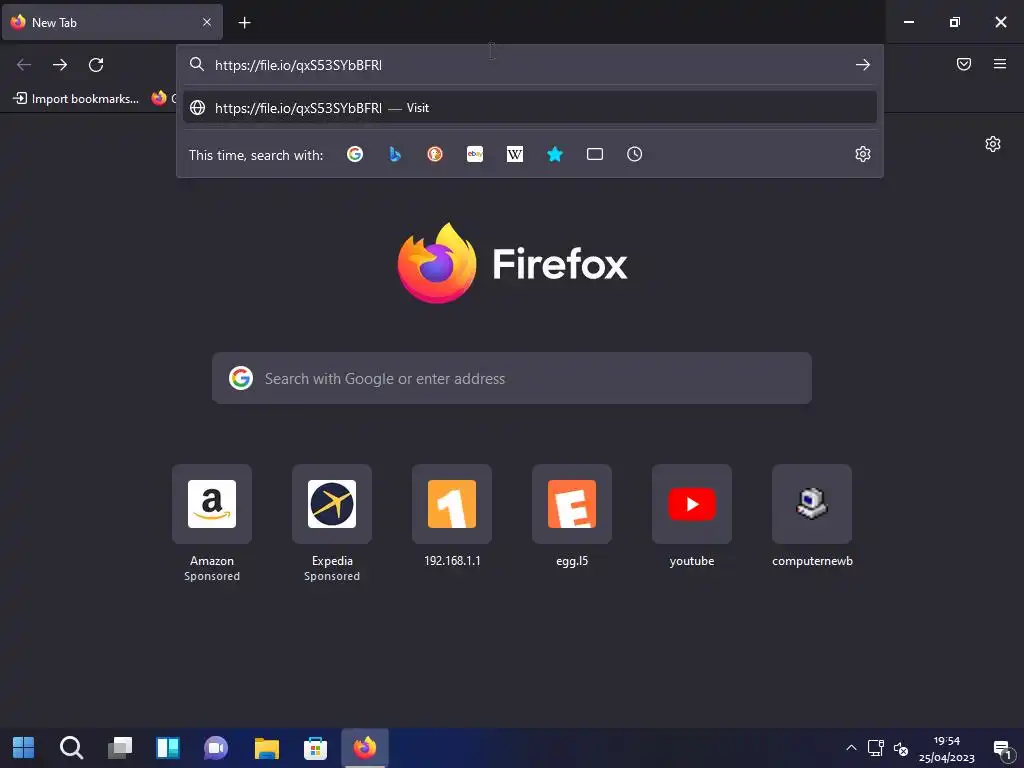Search this time with Wikipedia
Viewport: 1024px width, 768px height.
(x=515, y=154)
